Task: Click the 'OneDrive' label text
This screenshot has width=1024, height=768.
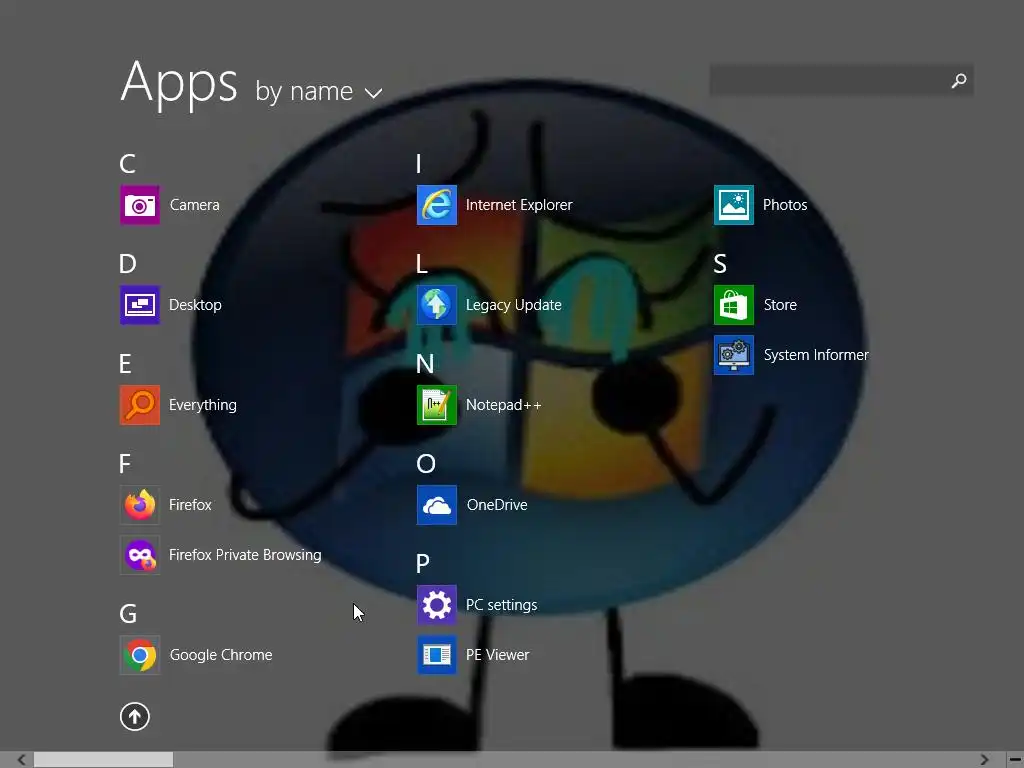Action: point(497,505)
